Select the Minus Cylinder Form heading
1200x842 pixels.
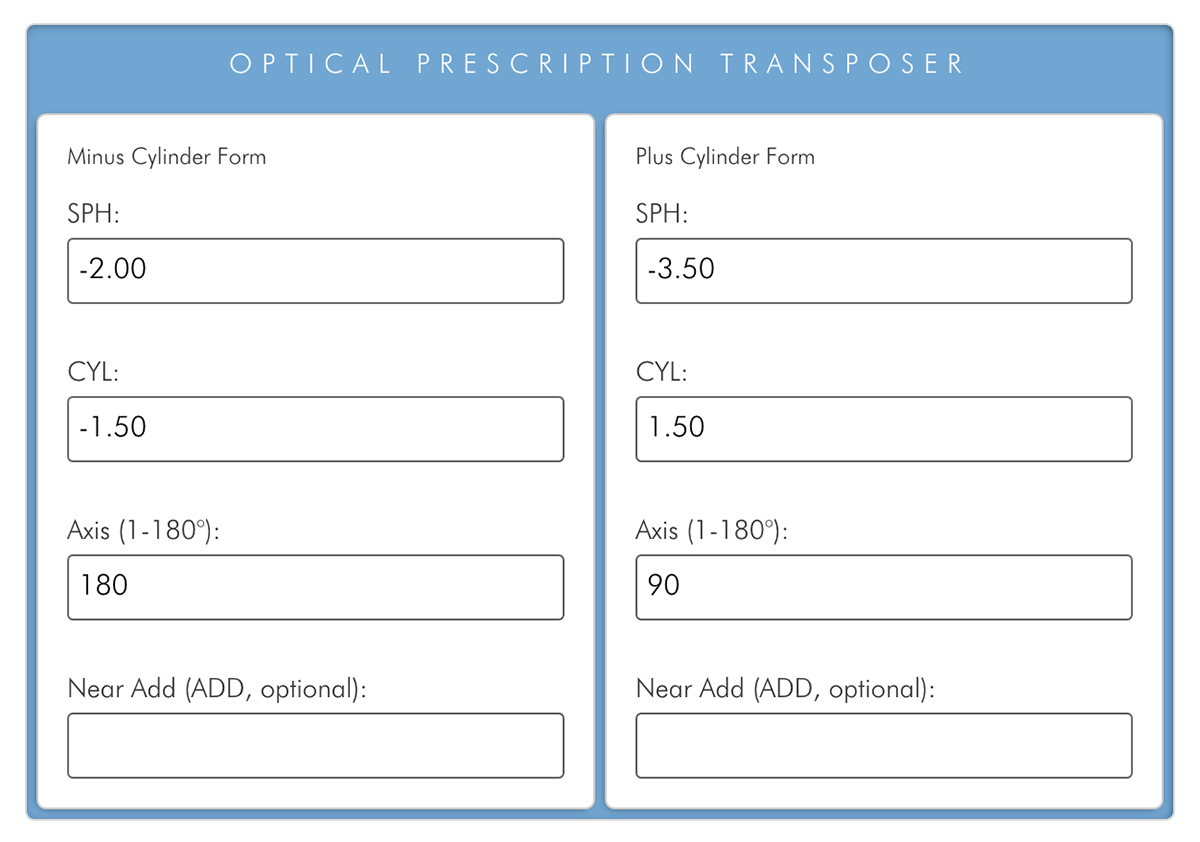166,157
